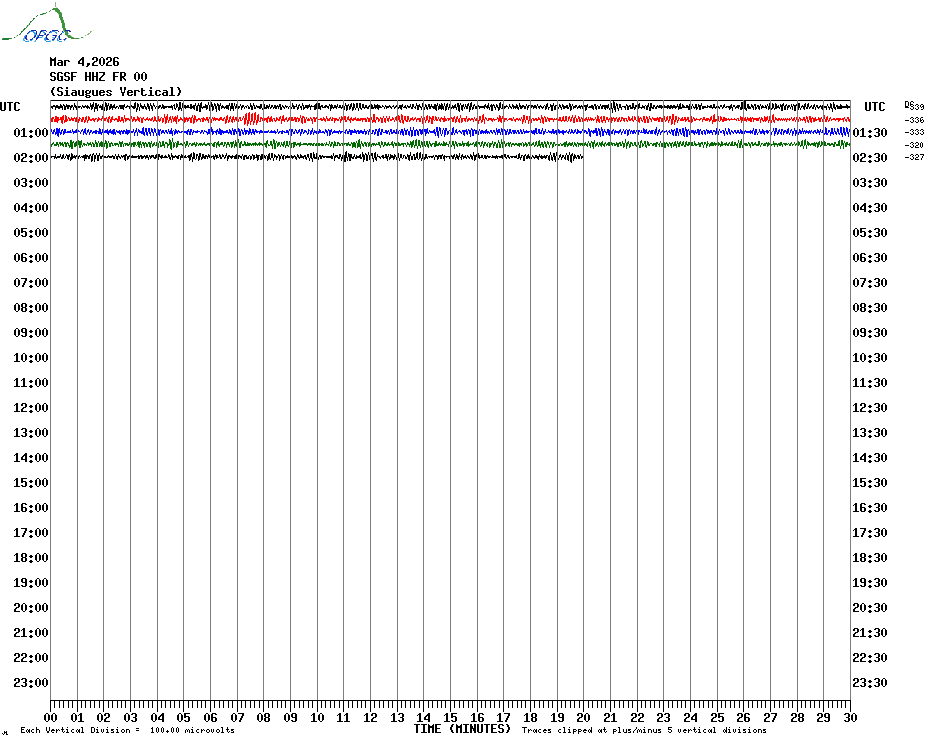930x744 pixels.
Task: Click the 03:00 hour label
Action: coord(31,183)
